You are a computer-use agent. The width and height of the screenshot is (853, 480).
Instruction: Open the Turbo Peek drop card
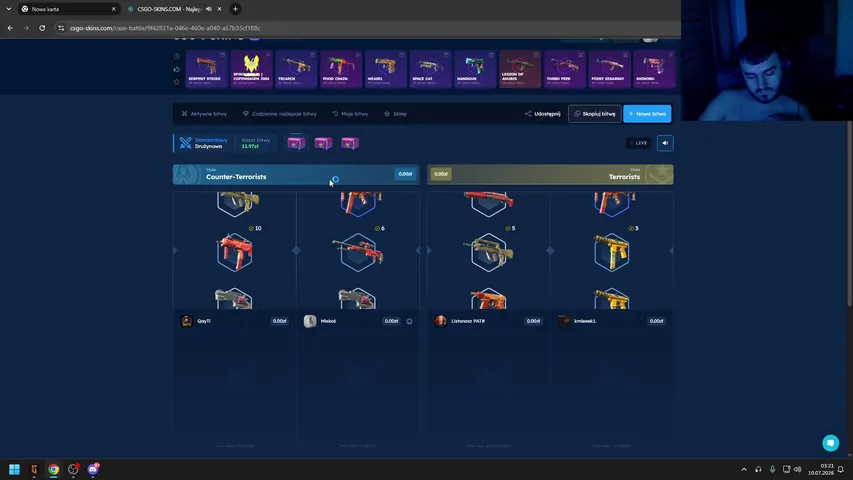click(565, 69)
